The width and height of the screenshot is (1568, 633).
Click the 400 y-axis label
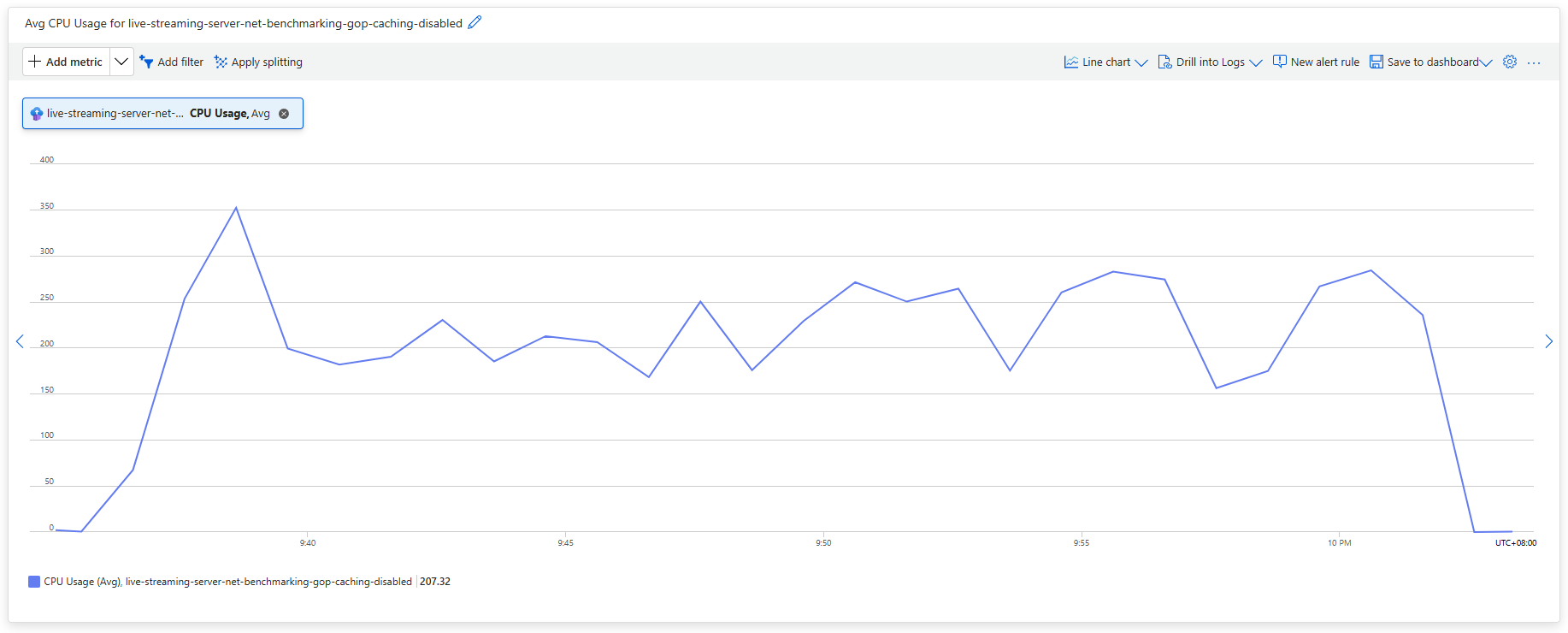(47, 160)
